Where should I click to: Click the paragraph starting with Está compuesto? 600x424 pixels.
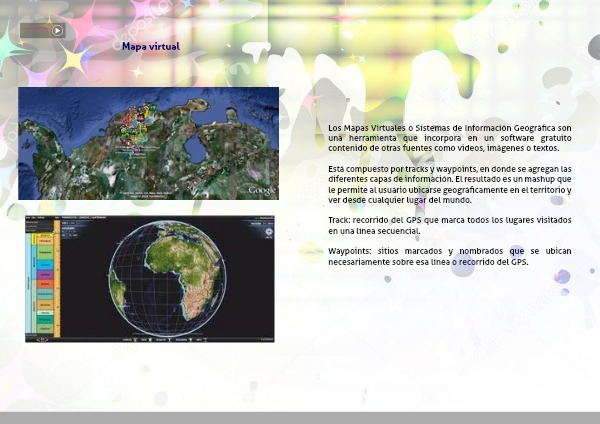(449, 184)
